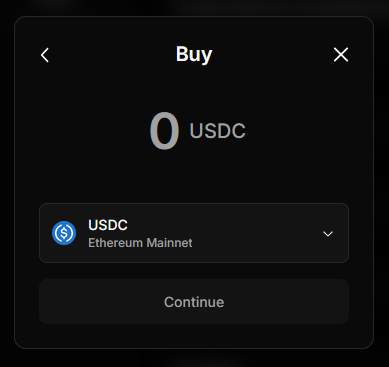Screen dimensions: 389x367
Task: Proceed by clicking Continue
Action: [194, 302]
